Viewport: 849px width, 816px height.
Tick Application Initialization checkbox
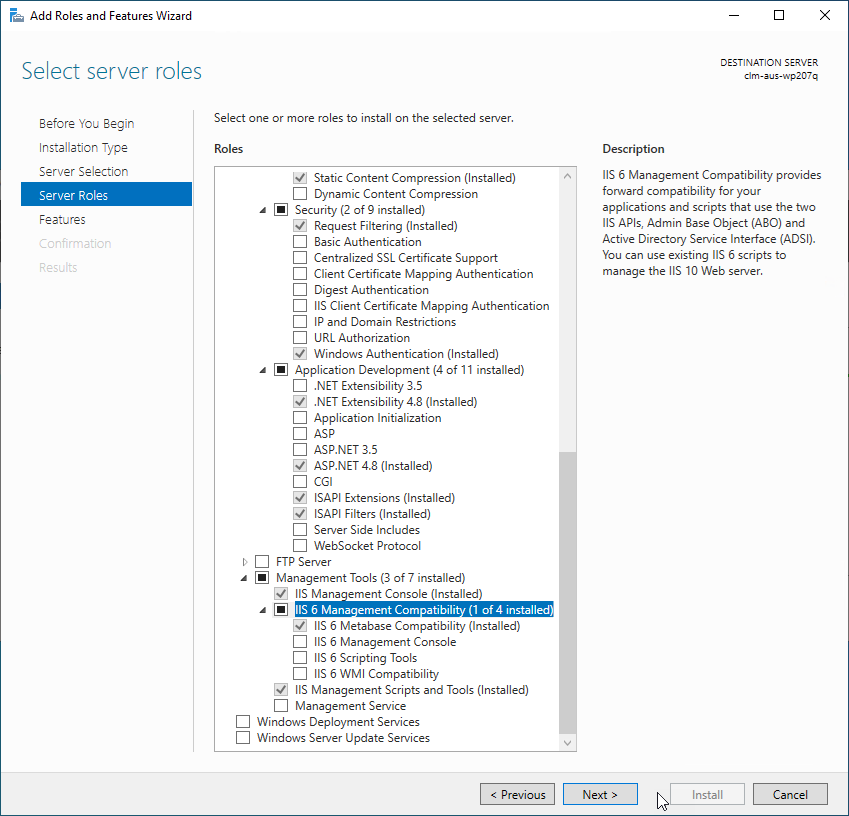click(x=300, y=417)
